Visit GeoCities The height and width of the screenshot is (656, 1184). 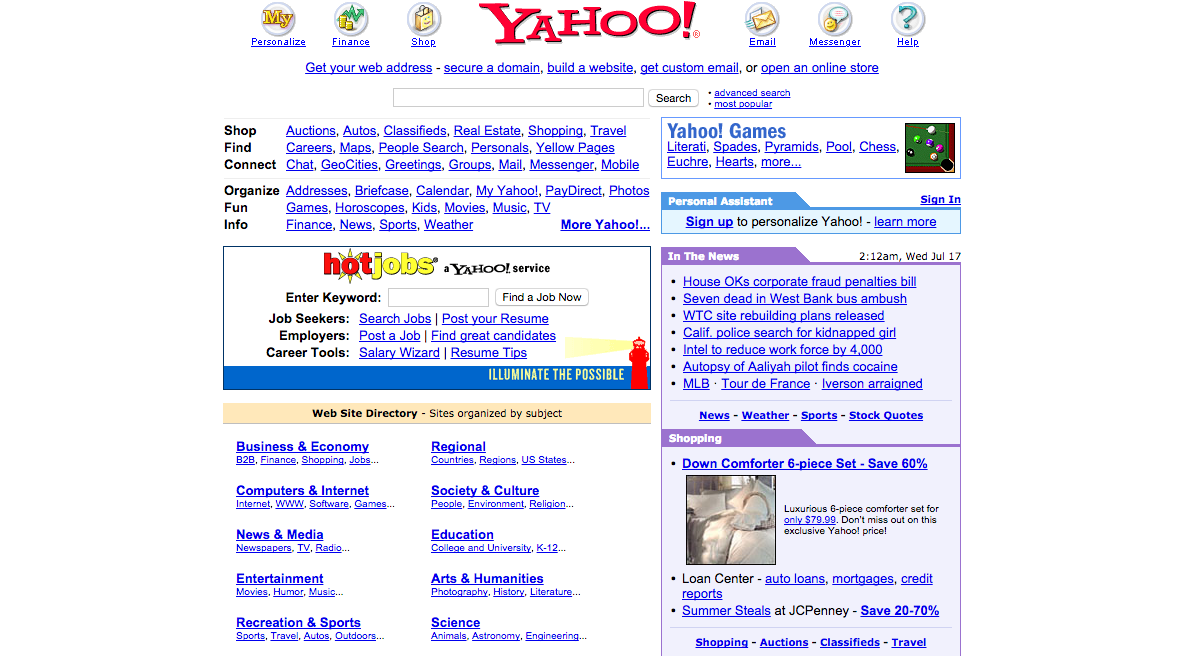pyautogui.click(x=349, y=165)
